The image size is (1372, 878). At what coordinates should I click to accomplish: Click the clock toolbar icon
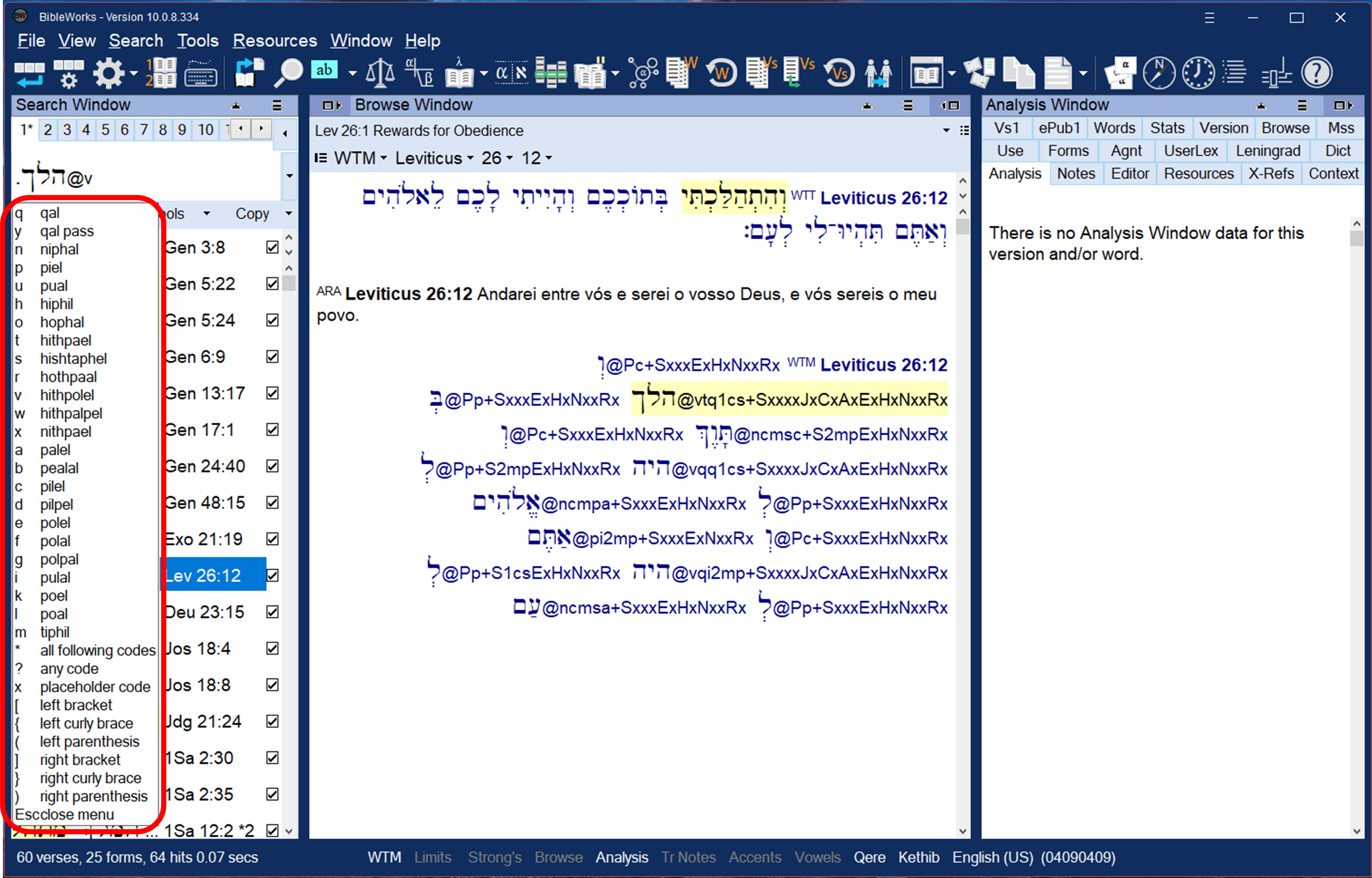point(1198,74)
